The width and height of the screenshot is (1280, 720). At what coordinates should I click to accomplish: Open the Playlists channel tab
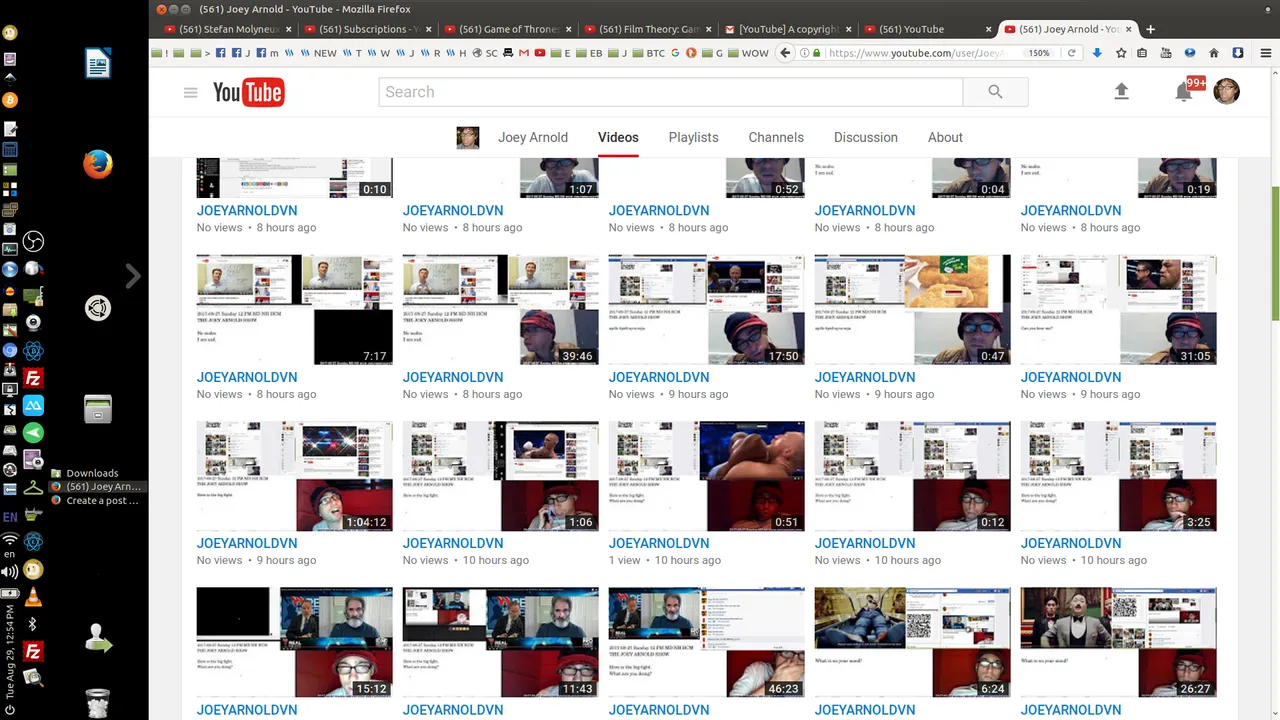pyautogui.click(x=693, y=138)
